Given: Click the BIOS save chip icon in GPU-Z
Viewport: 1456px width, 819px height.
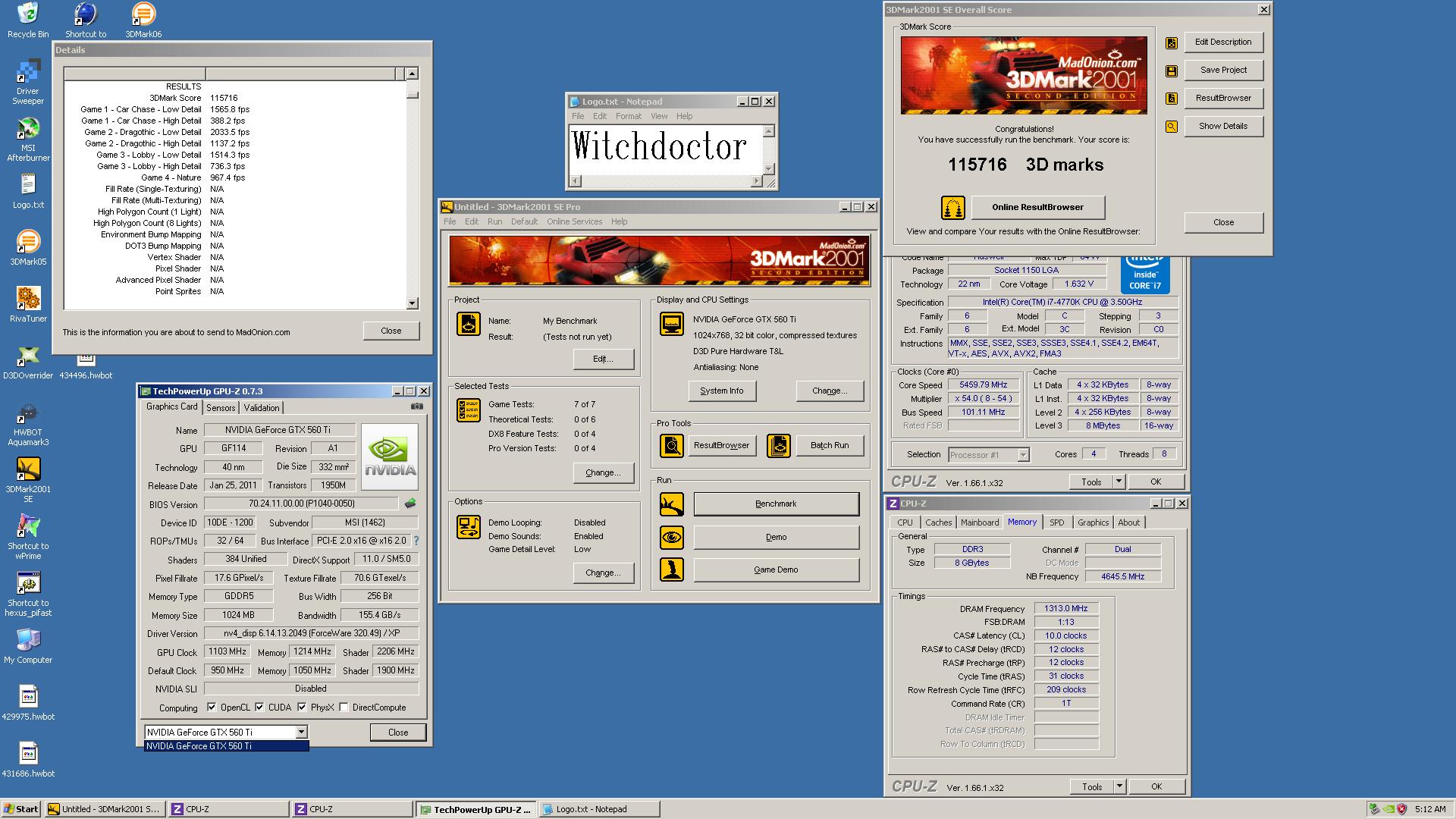Looking at the screenshot, I should point(410,504).
